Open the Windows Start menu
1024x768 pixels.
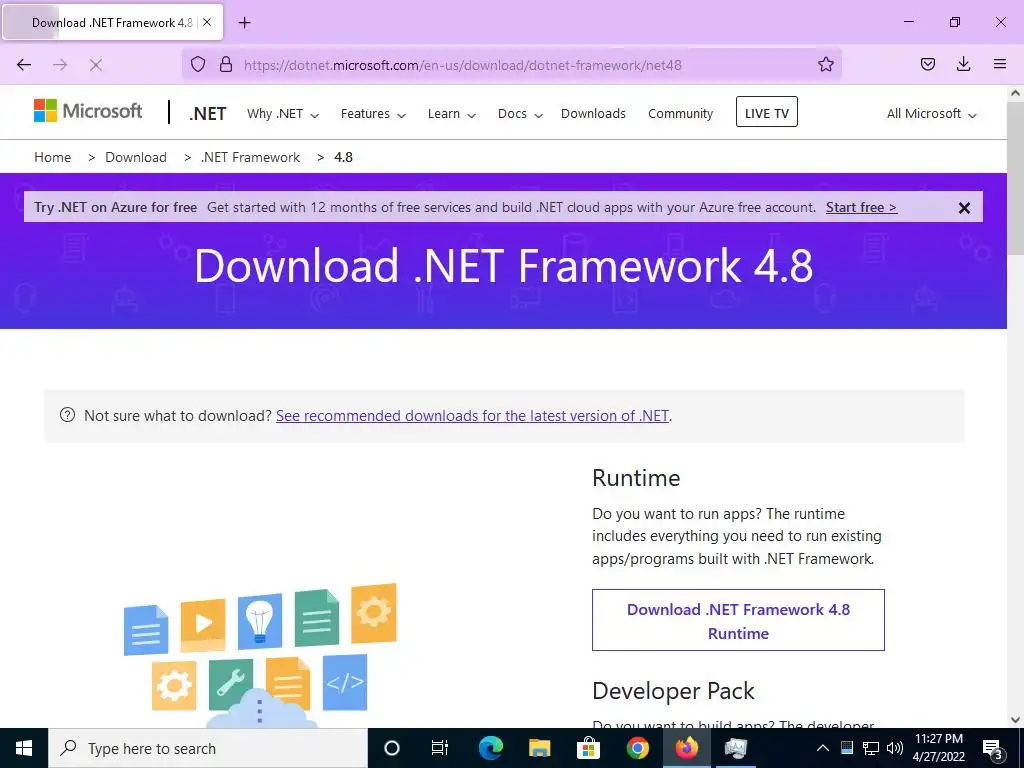(24, 748)
